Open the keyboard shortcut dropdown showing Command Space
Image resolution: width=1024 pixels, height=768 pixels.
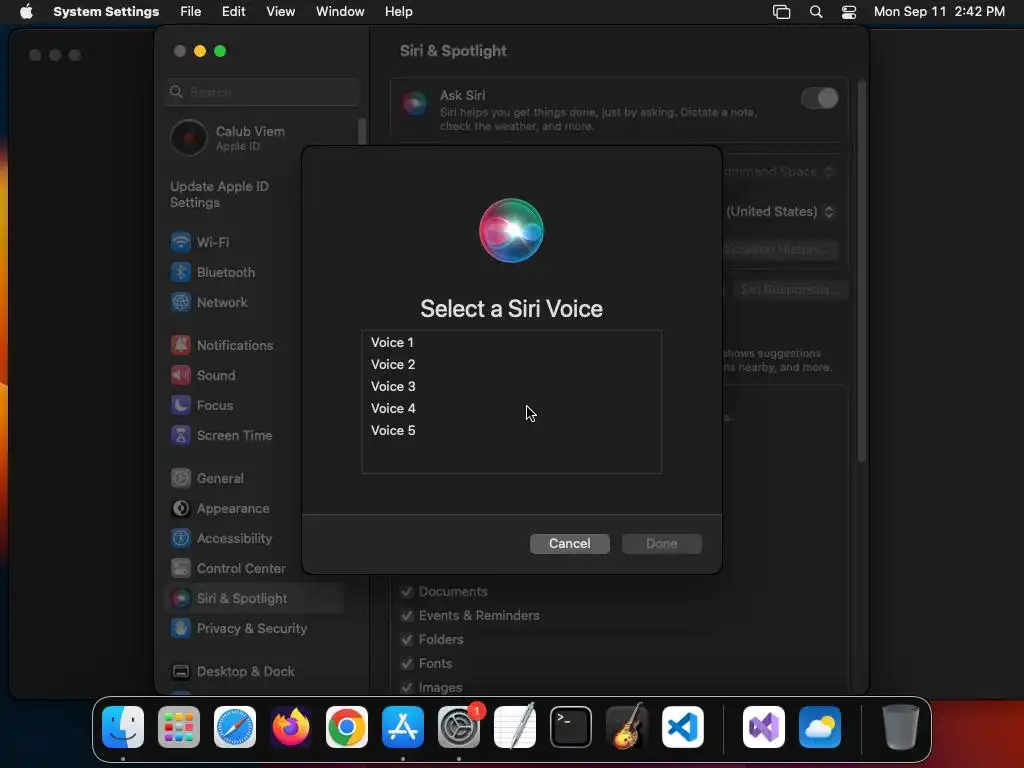(x=778, y=172)
